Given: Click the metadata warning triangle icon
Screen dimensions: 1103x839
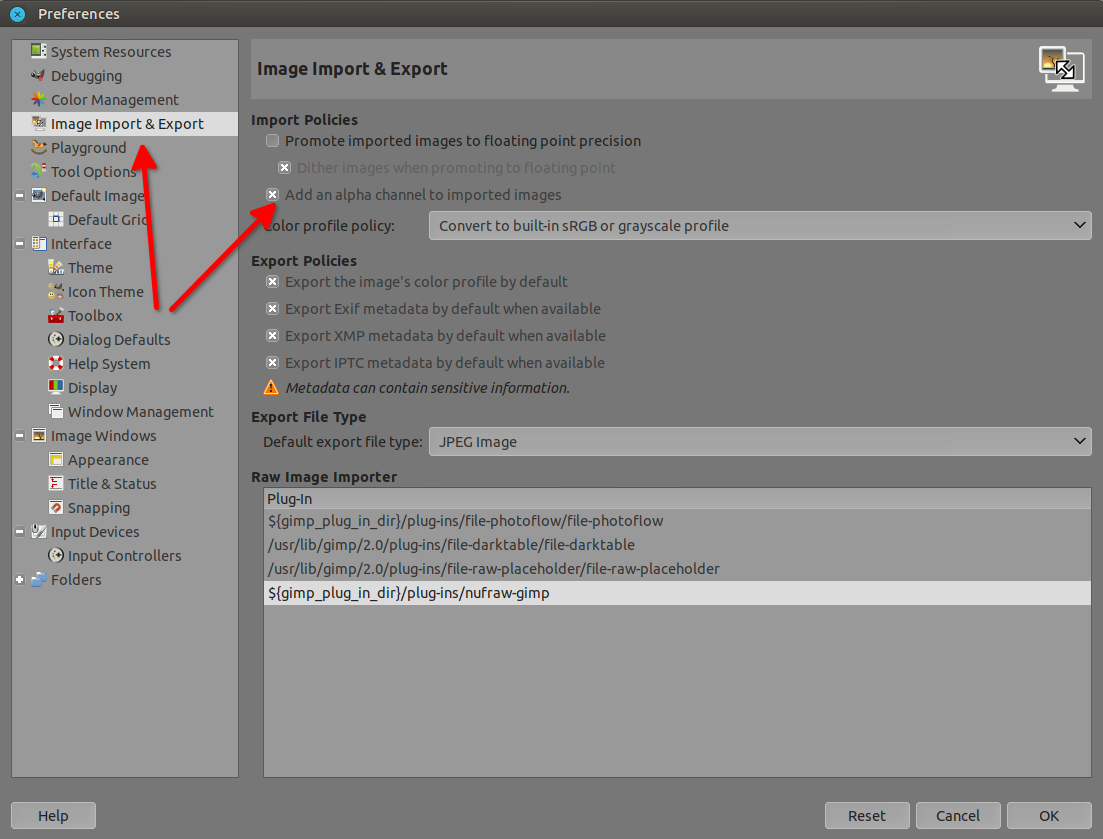Looking at the screenshot, I should tap(271, 388).
